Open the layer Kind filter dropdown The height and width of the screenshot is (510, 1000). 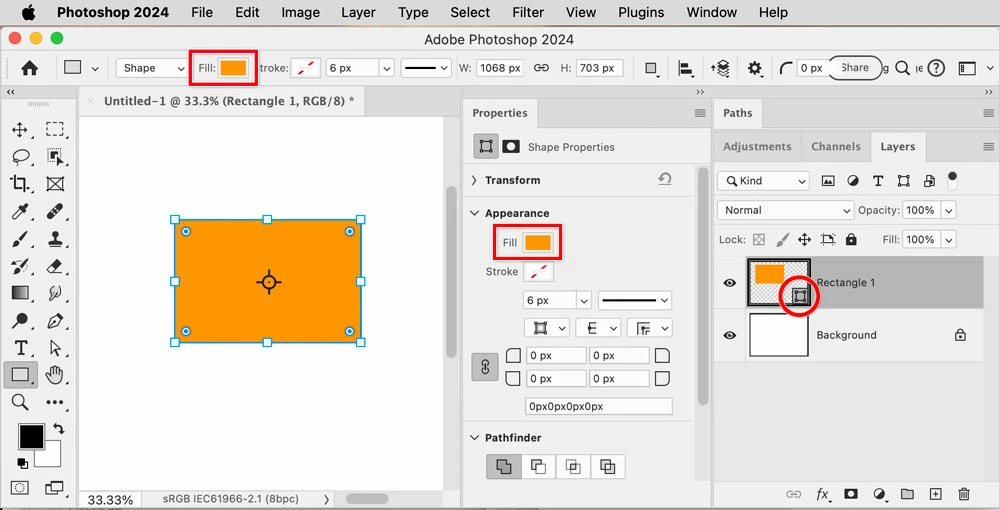[x=763, y=181]
